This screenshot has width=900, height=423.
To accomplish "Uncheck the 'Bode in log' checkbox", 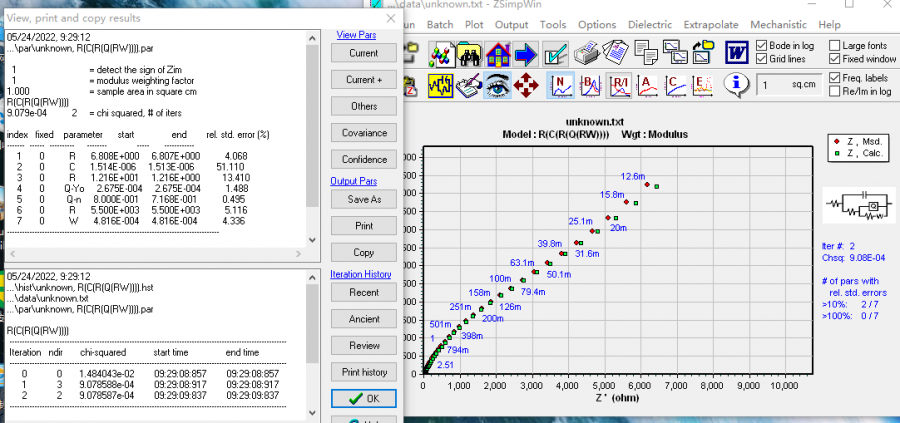I will click(762, 46).
